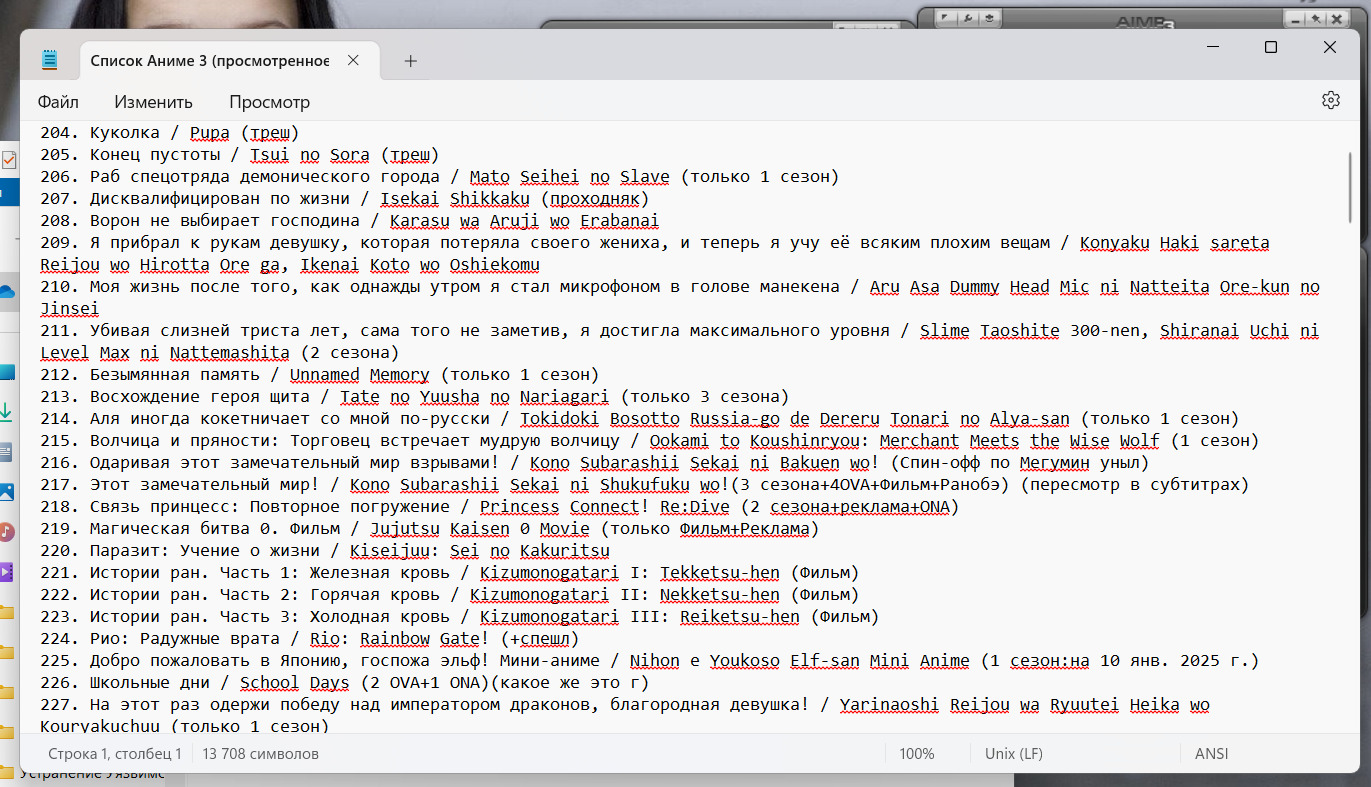This screenshot has width=1371, height=787.
Task: Click the 100% zoom indicator in status bar
Action: pyautogui.click(x=916, y=754)
